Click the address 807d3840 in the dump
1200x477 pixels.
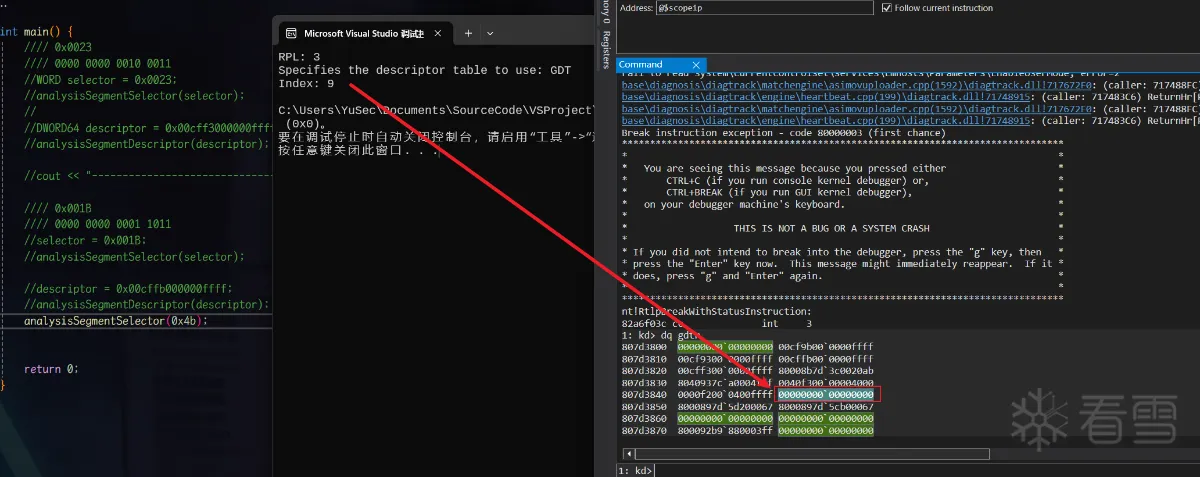(x=644, y=395)
